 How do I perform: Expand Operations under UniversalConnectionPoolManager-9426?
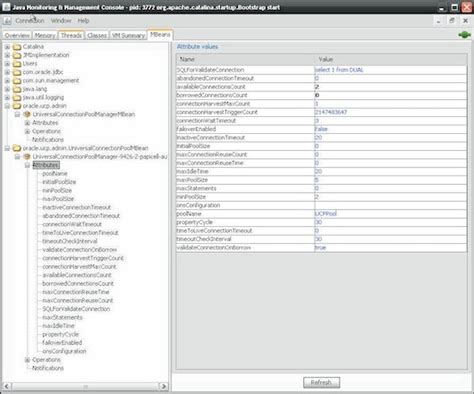pos(27,360)
